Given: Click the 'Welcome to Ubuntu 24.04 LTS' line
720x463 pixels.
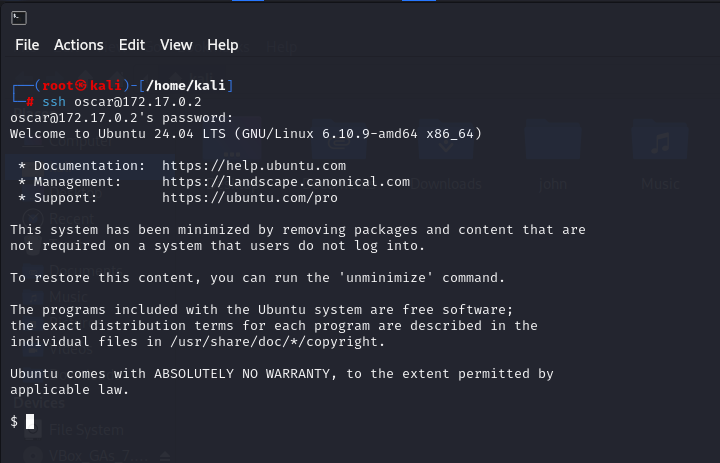Looking at the screenshot, I should pyautogui.click(x=118, y=134).
